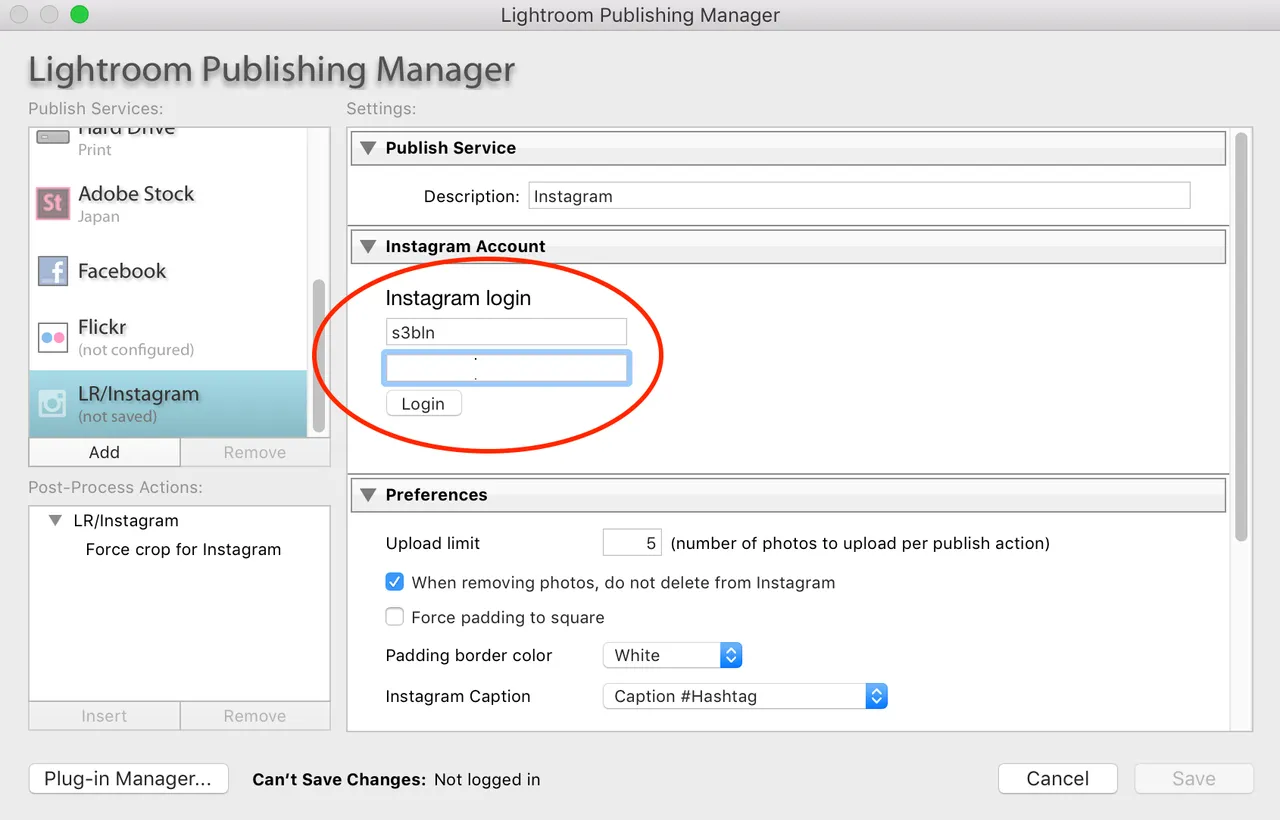Collapse the Publish Service section

[x=367, y=148]
